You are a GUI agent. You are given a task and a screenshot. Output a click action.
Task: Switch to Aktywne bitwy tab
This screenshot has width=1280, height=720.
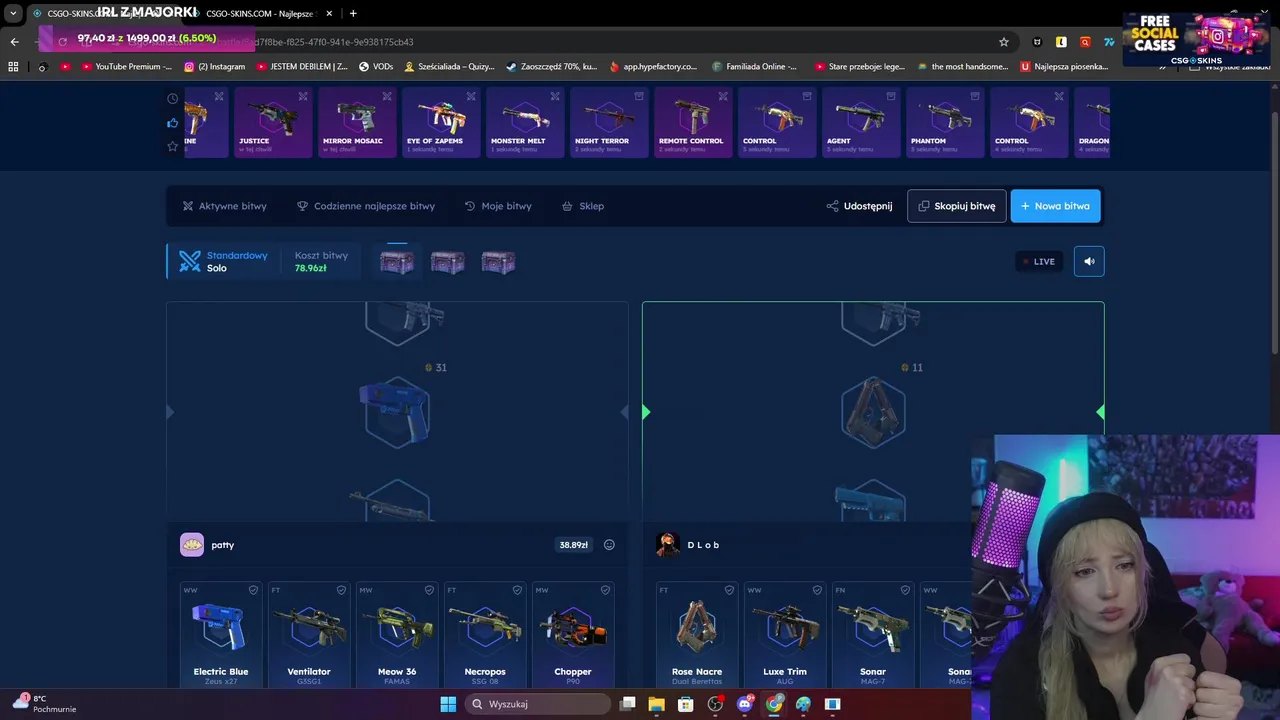tap(225, 206)
